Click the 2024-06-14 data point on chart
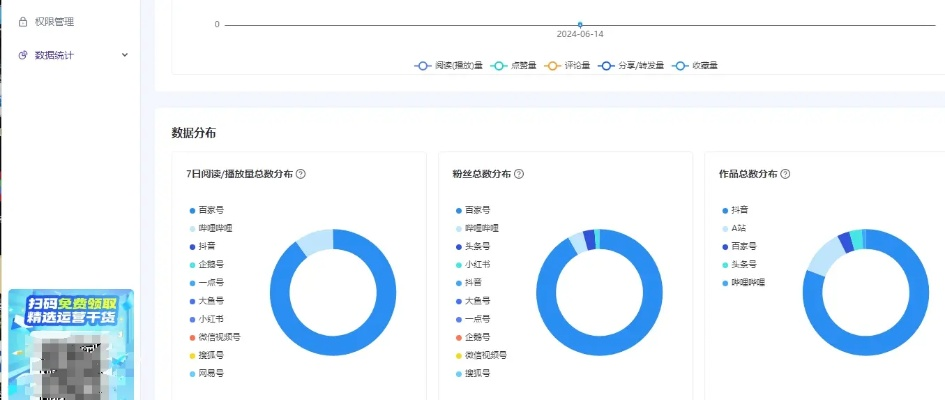 click(x=580, y=24)
